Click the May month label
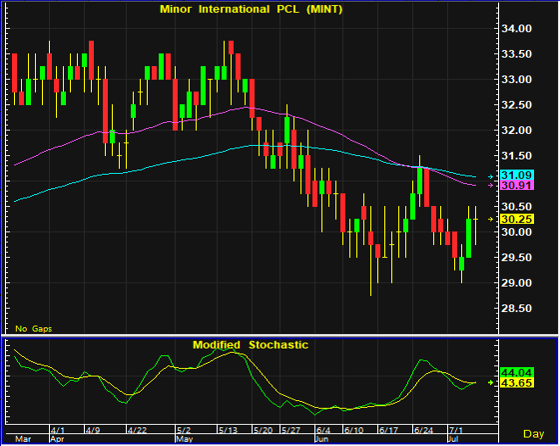The image size is (560, 446). [185, 439]
